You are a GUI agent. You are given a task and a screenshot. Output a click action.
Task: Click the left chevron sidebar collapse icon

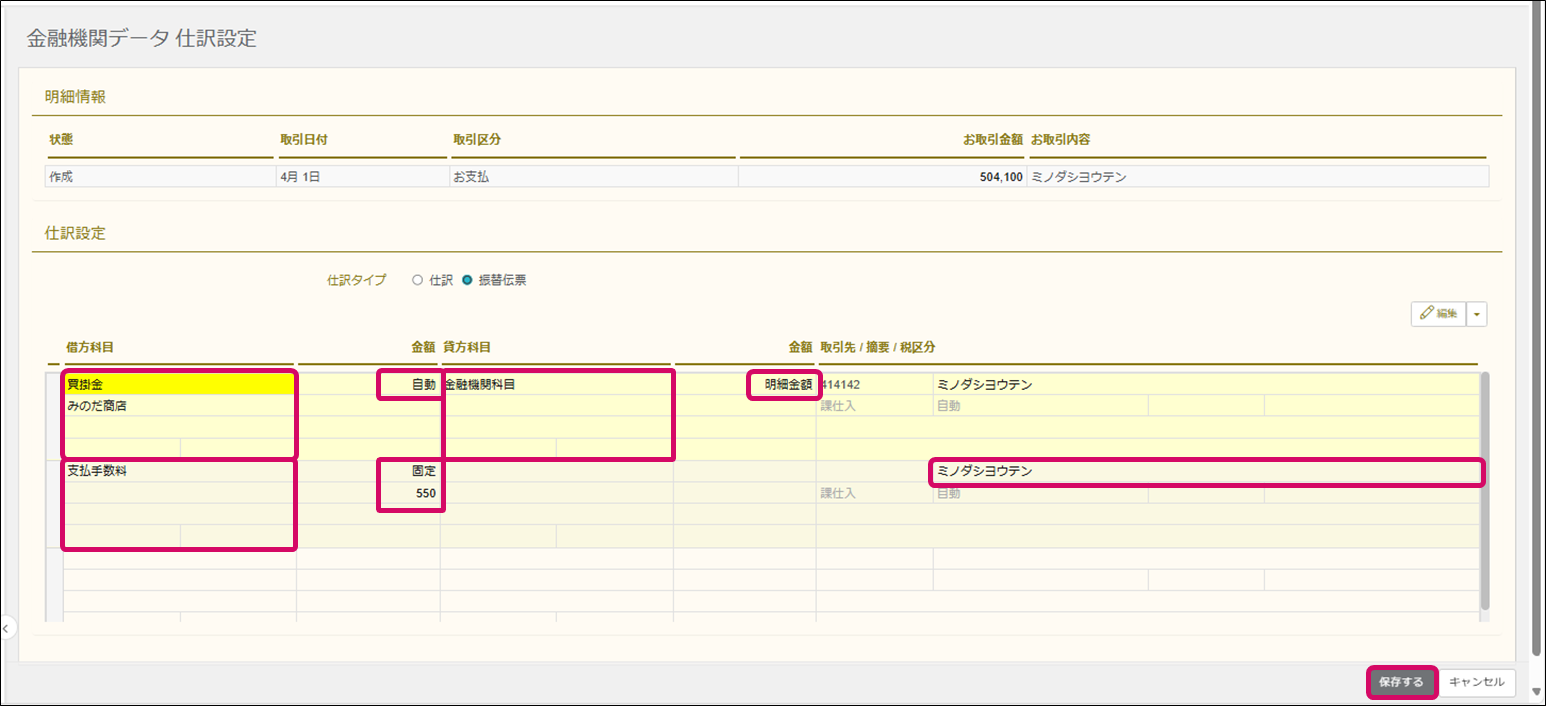pyautogui.click(x=6, y=629)
